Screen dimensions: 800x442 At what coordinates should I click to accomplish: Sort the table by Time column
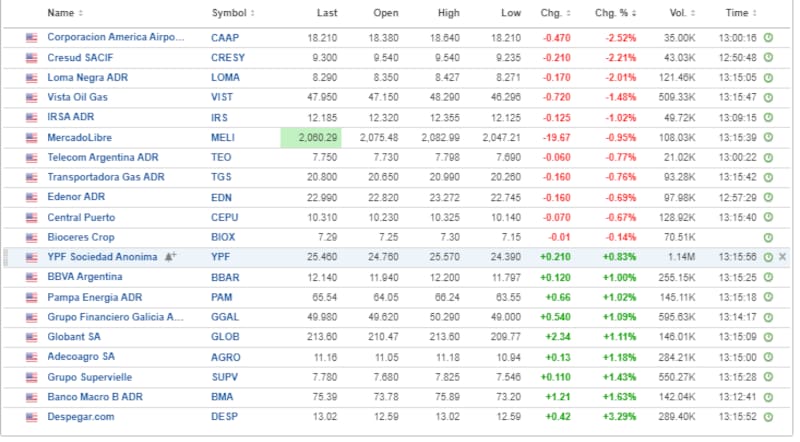[740, 13]
